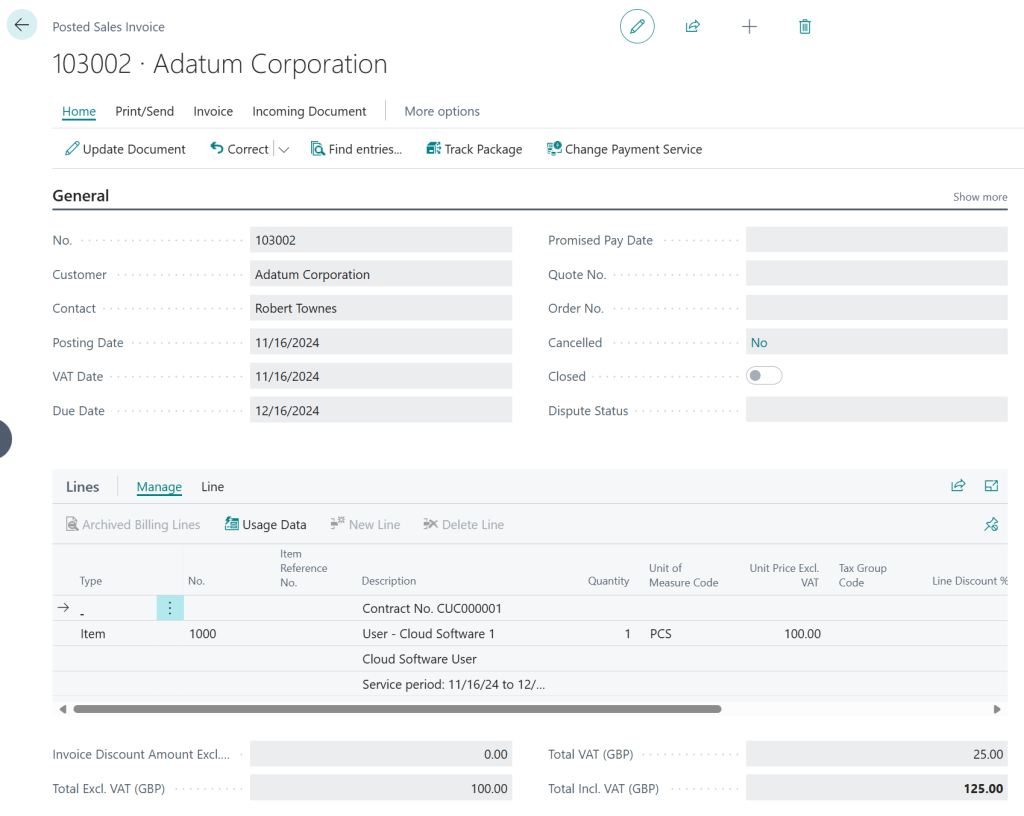
Task: Click Update Document button
Action: (125, 149)
